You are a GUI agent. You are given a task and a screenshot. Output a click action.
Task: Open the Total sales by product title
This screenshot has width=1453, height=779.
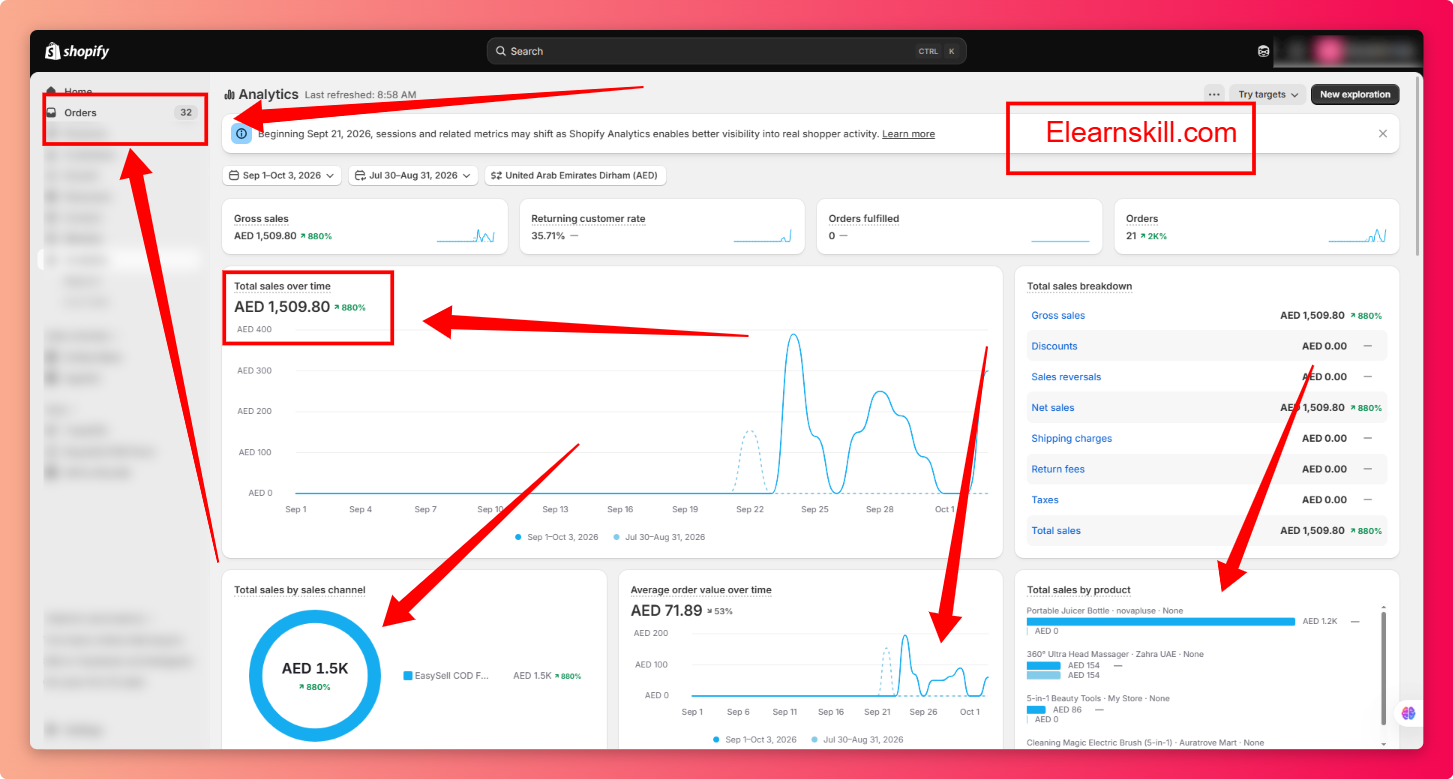(x=1079, y=590)
